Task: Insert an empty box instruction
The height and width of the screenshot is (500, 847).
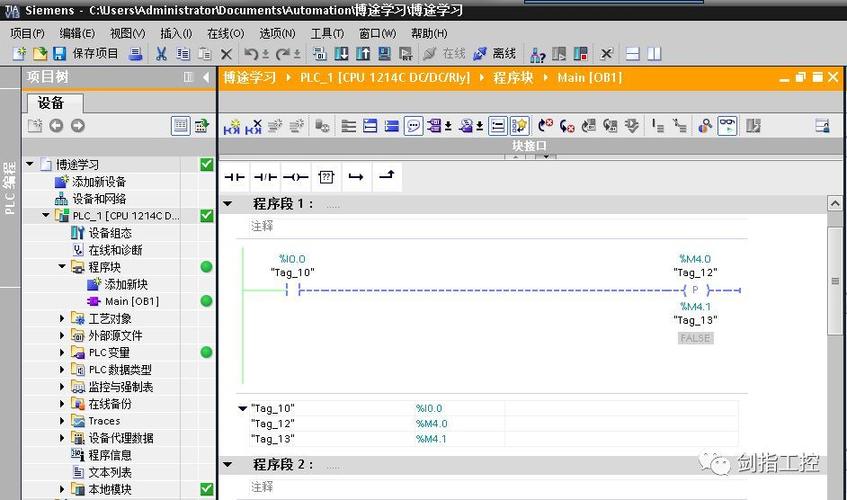Action: pos(326,177)
